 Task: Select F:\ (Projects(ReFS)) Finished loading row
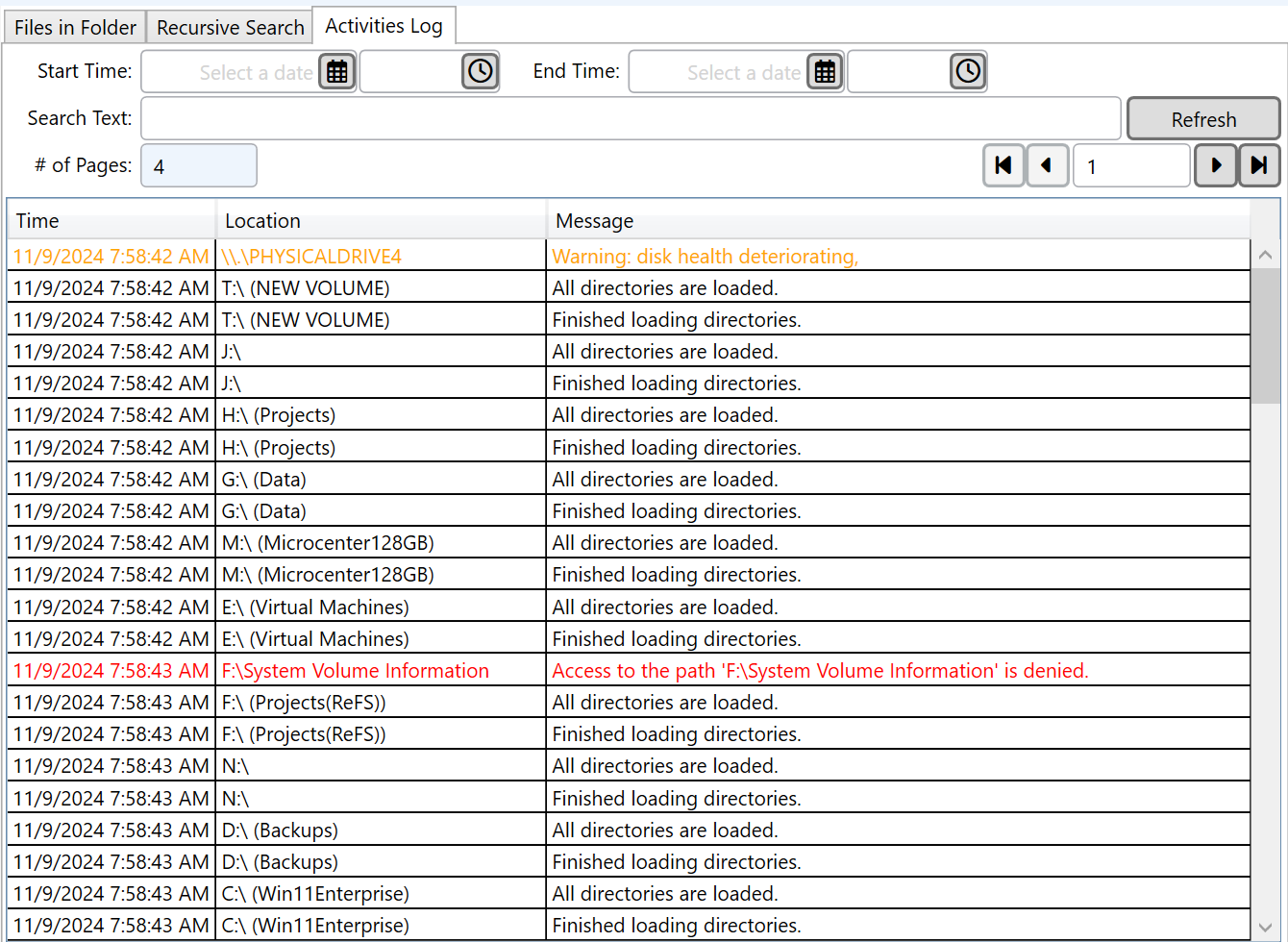coord(629,734)
